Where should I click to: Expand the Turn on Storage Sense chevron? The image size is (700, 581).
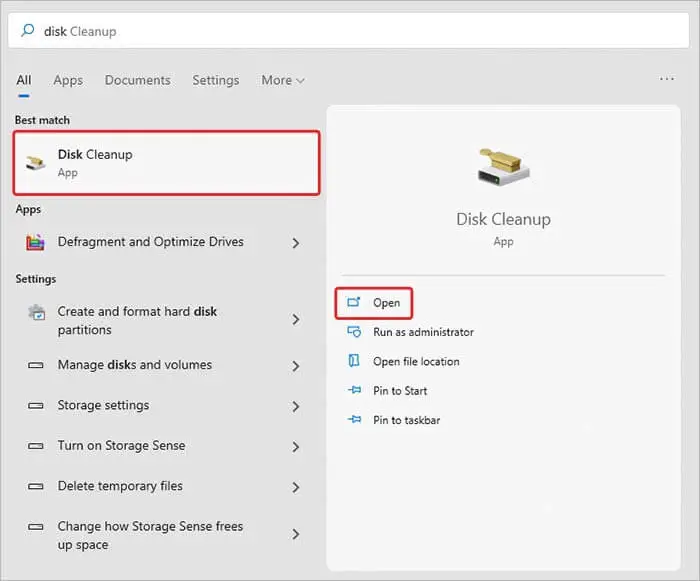(x=296, y=447)
